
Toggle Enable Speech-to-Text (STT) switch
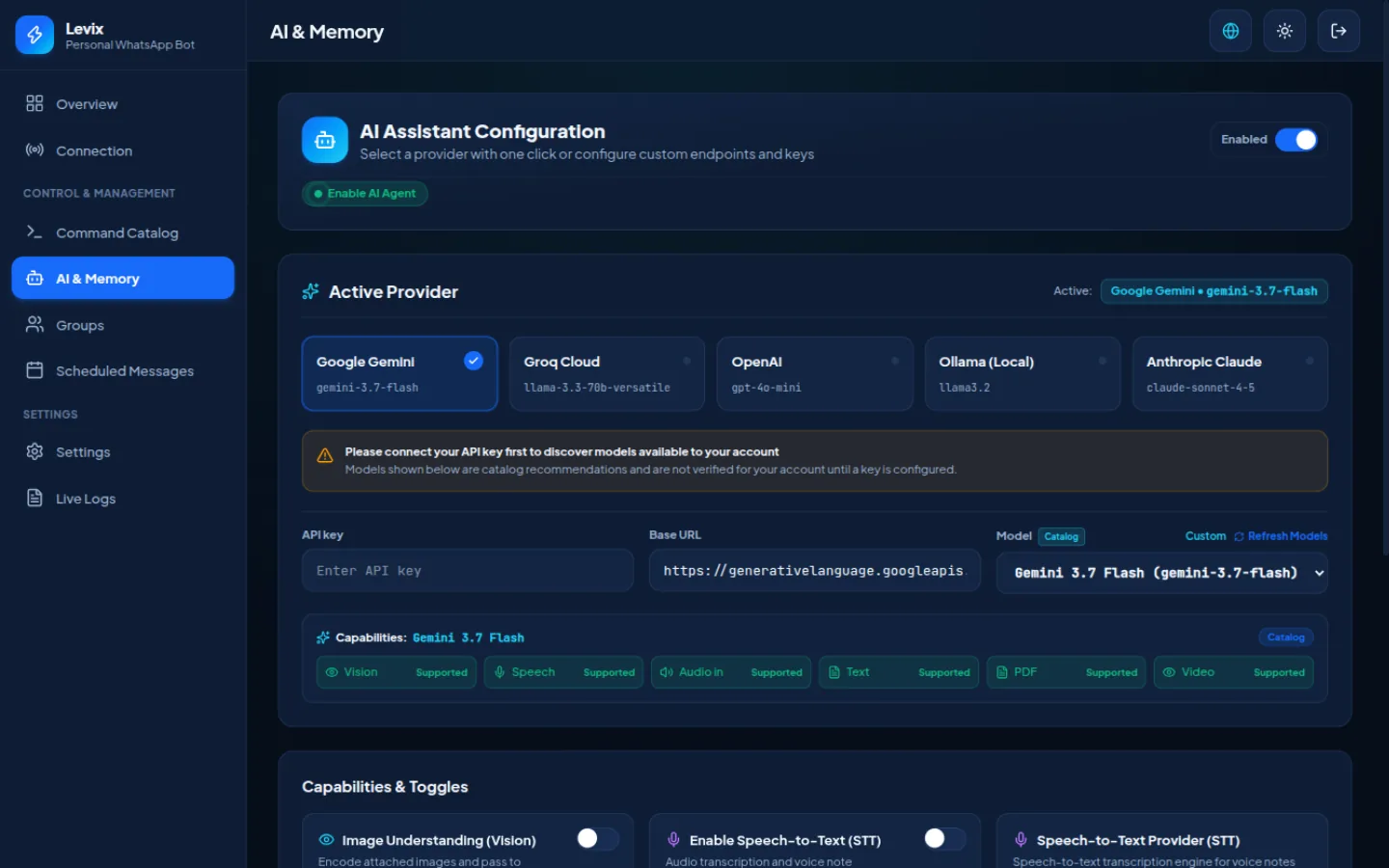(x=944, y=839)
